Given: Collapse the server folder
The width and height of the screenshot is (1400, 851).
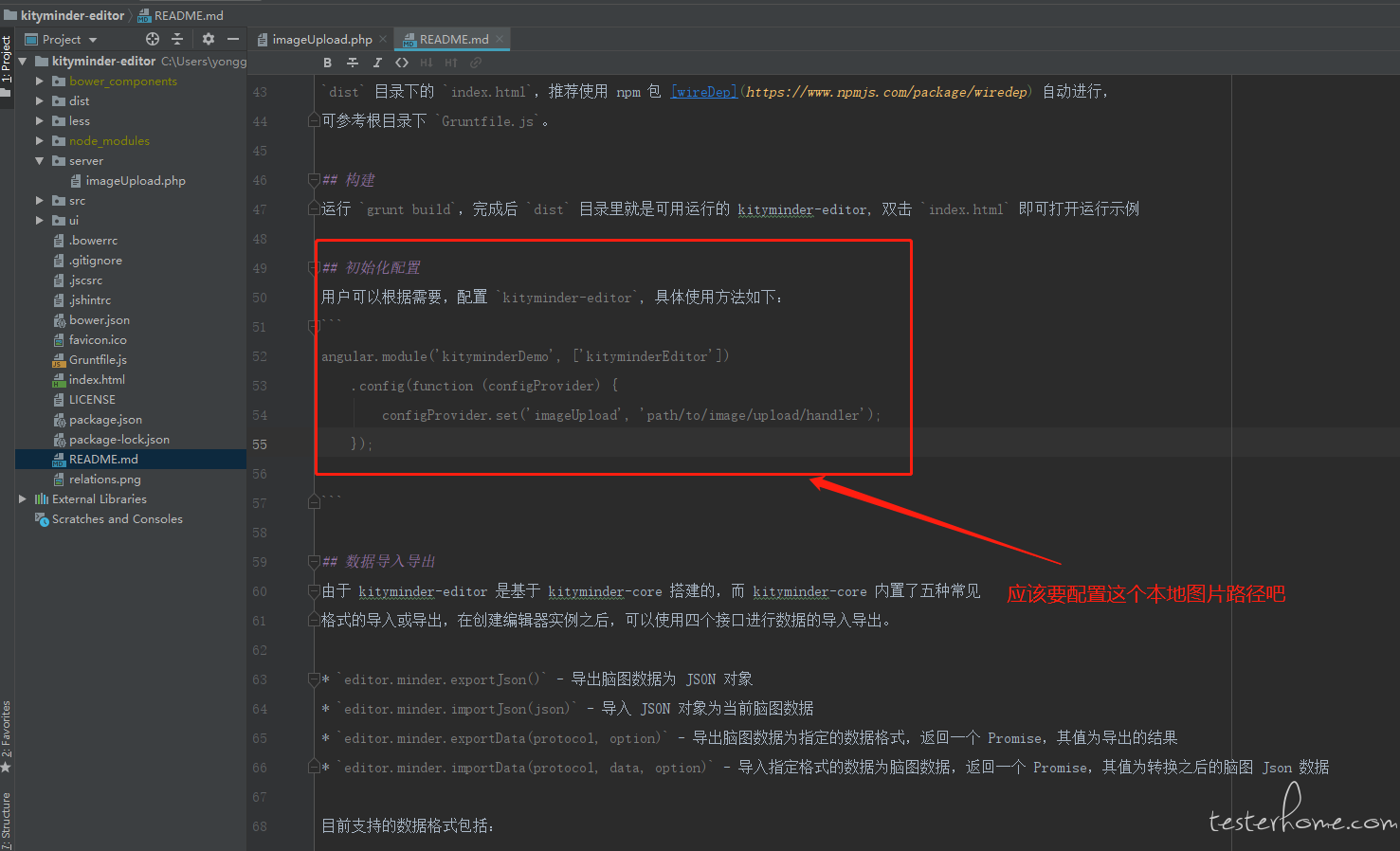Looking at the screenshot, I should click(40, 161).
